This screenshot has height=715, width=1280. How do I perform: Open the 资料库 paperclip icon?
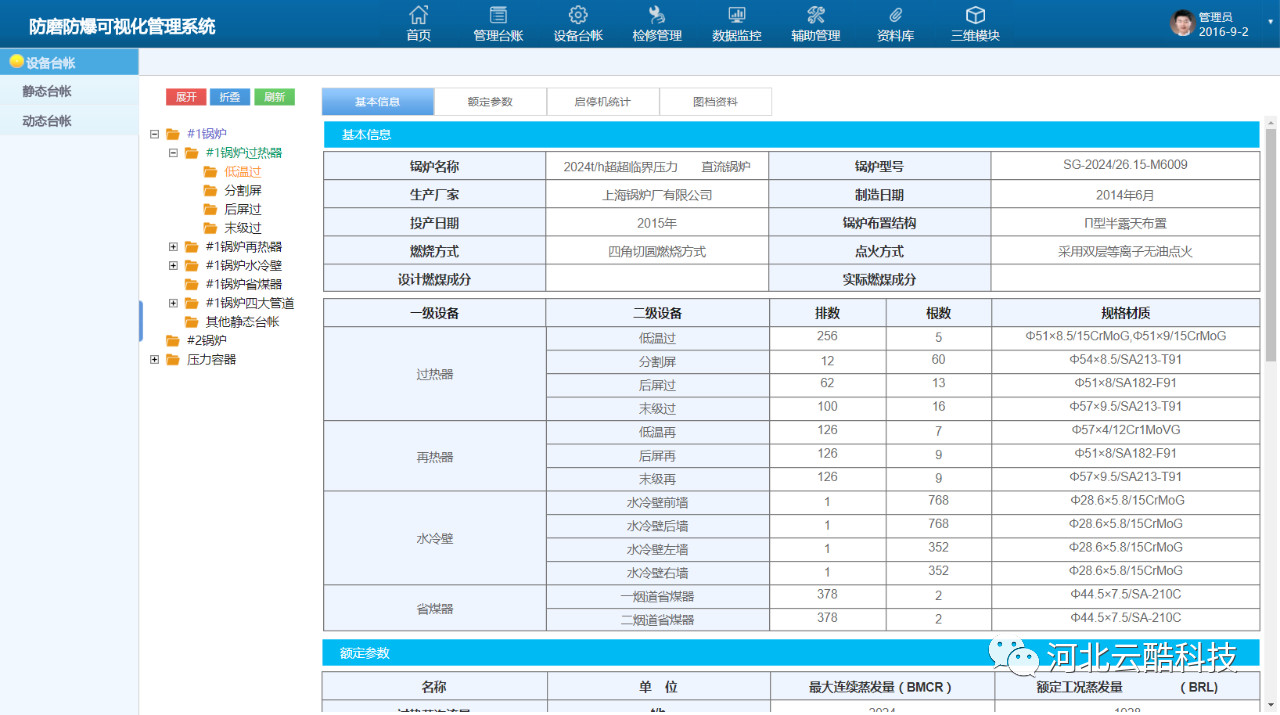pos(895,16)
